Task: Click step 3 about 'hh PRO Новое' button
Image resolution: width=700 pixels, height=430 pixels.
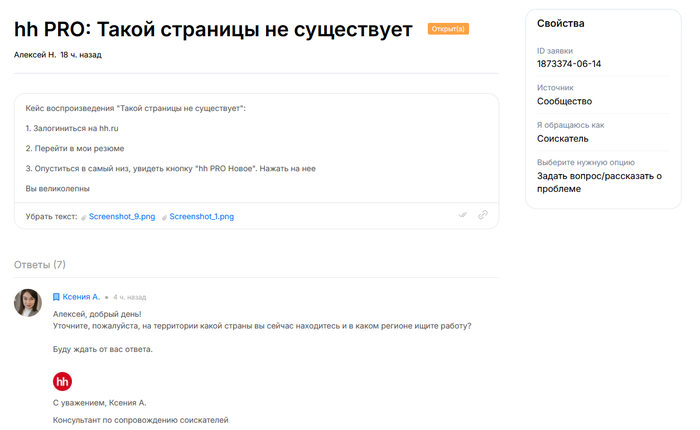Action: [171, 169]
